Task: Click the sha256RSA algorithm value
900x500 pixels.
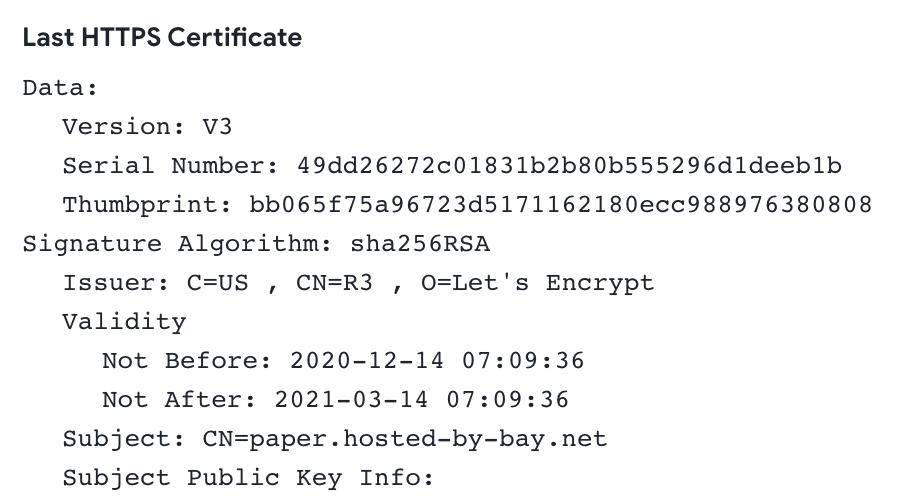Action: coord(420,244)
